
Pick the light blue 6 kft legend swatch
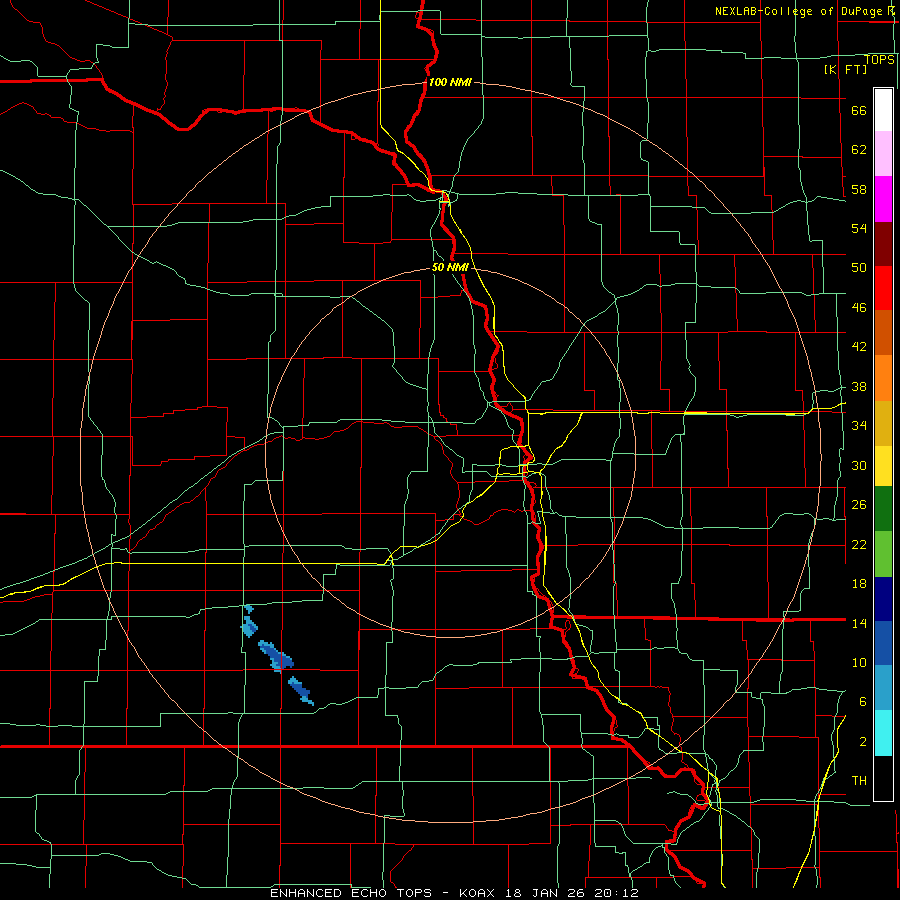tap(883, 688)
